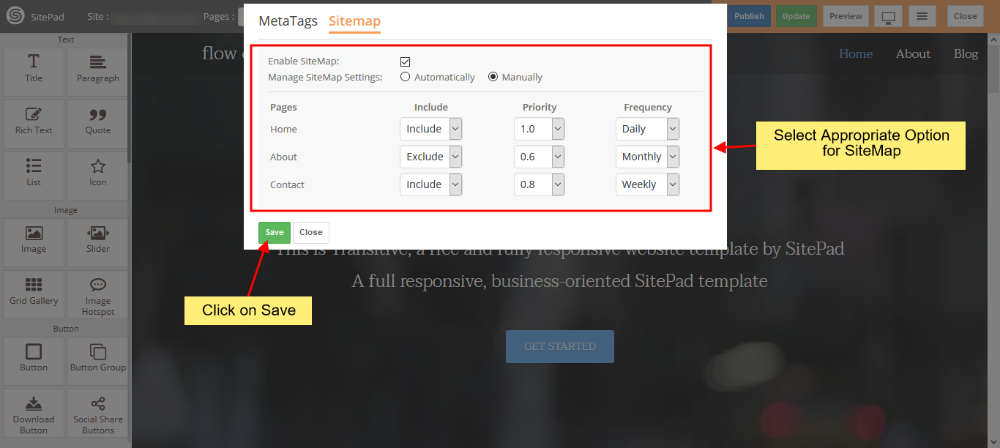Click the GET STARTED button on page
Image resolution: width=1000 pixels, height=448 pixels.
click(560, 347)
